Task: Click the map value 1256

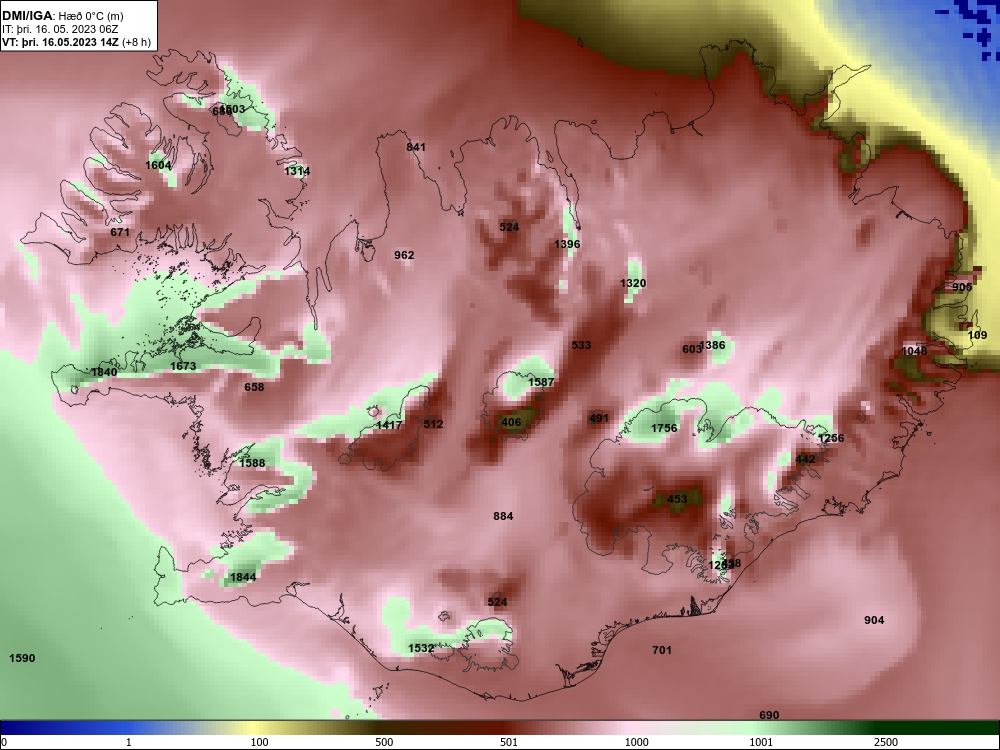Action: 831,438
